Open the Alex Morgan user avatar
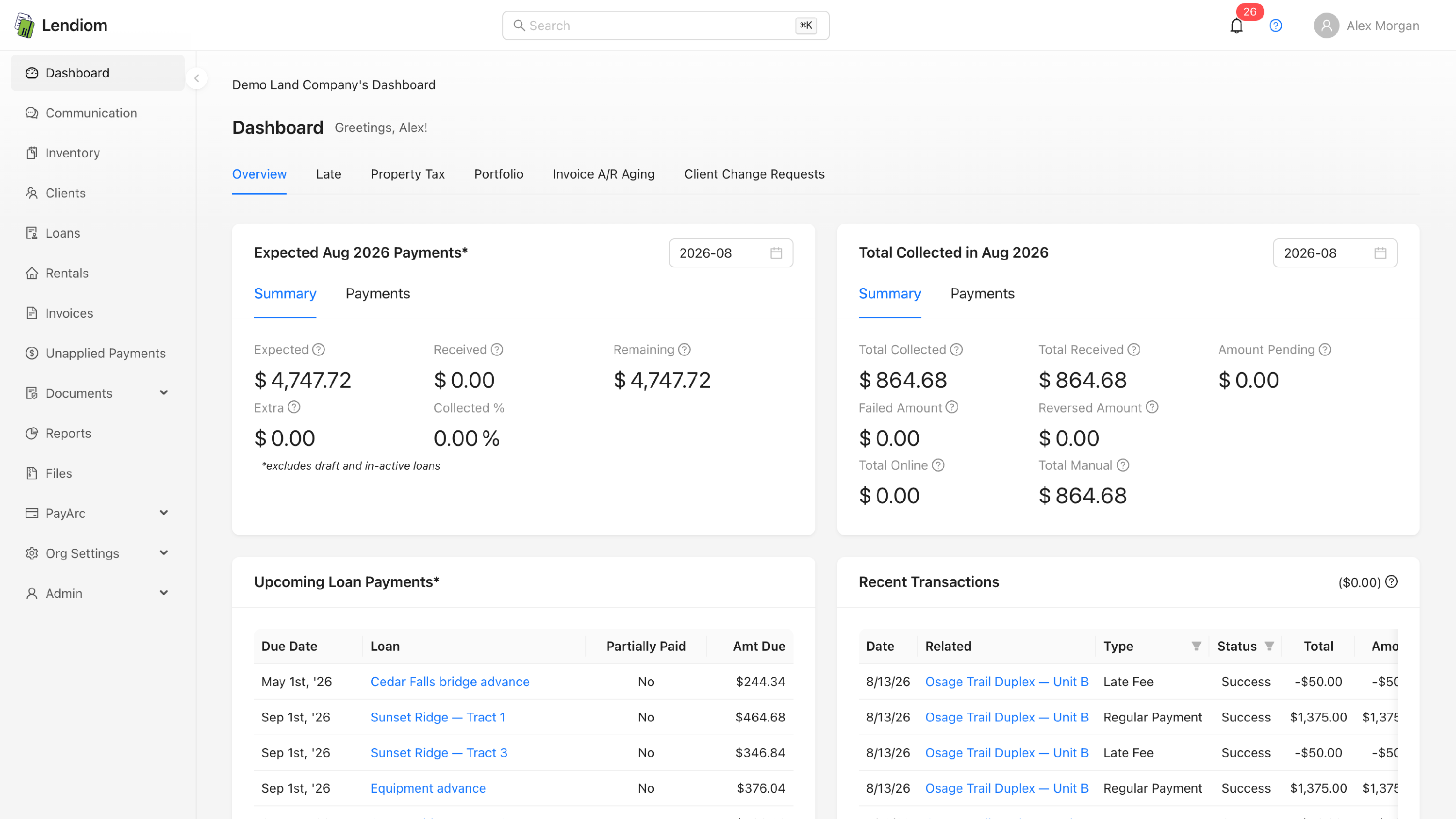The width and height of the screenshot is (1456, 819). [1326, 25]
